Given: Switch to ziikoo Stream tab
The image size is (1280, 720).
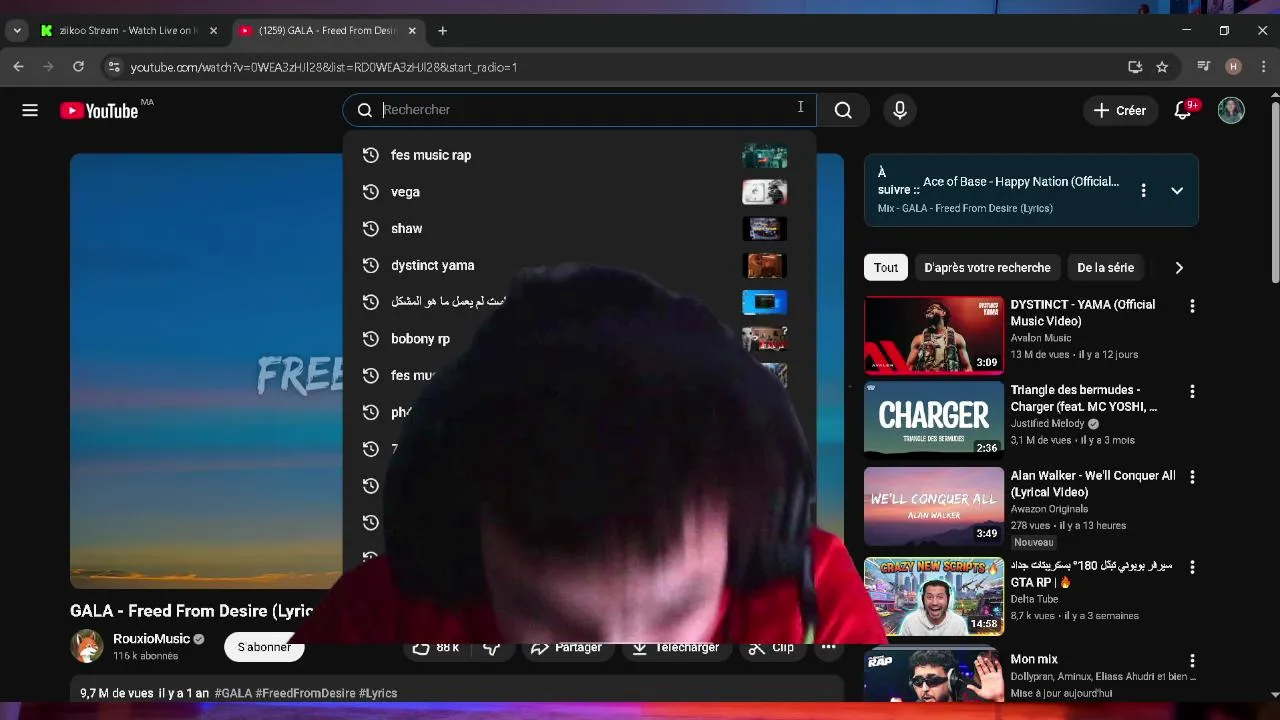Looking at the screenshot, I should coord(129,30).
